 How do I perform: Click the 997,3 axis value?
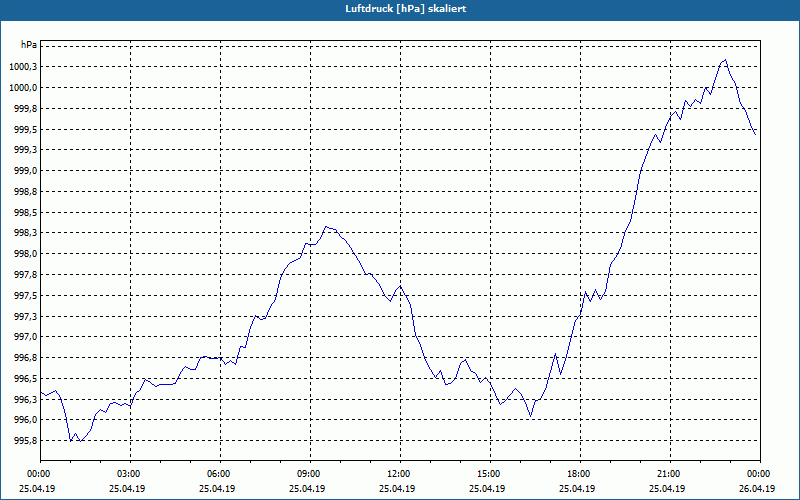click(x=27, y=317)
